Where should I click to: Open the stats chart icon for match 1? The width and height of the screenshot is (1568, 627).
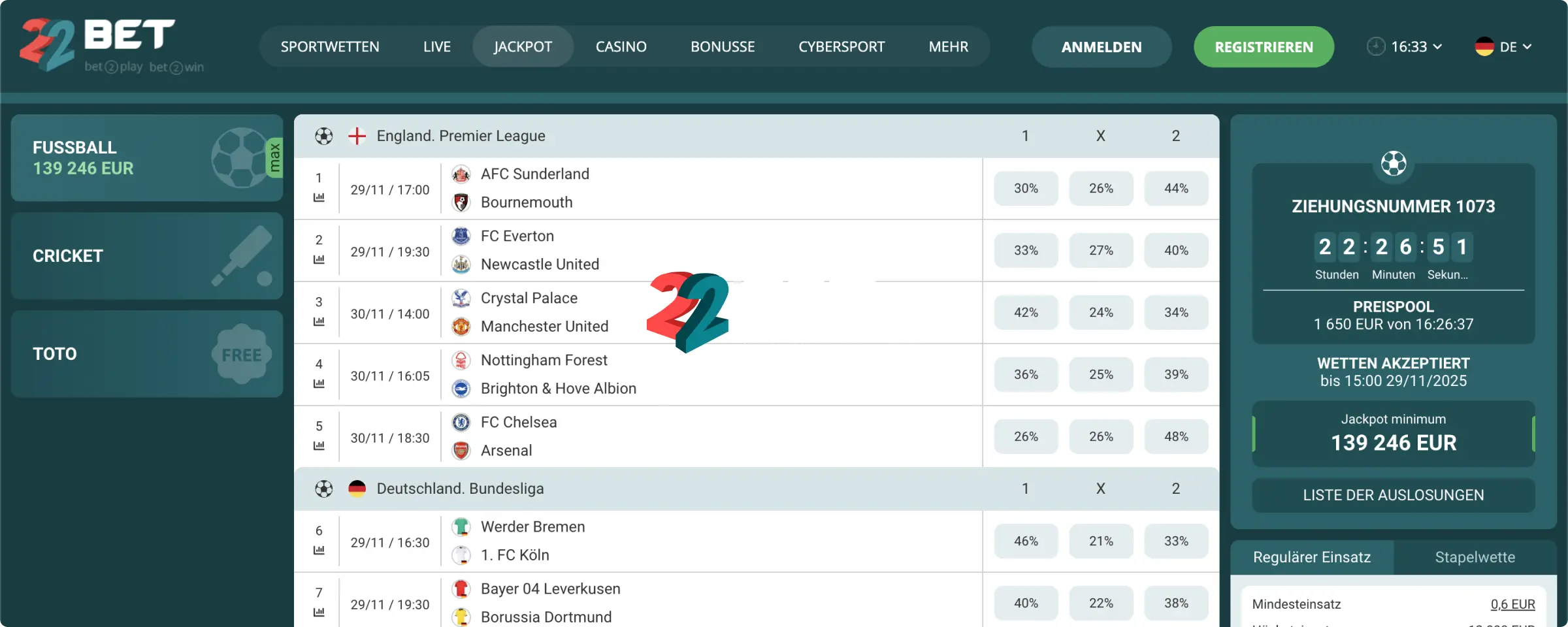coord(318,196)
